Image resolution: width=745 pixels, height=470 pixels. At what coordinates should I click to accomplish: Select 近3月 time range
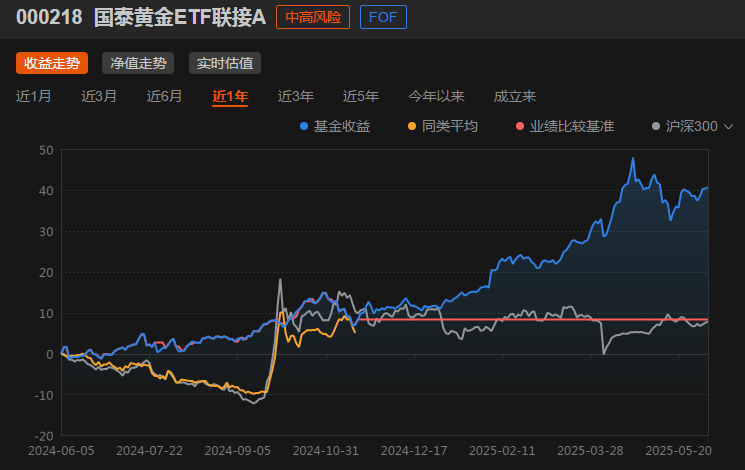(x=99, y=96)
